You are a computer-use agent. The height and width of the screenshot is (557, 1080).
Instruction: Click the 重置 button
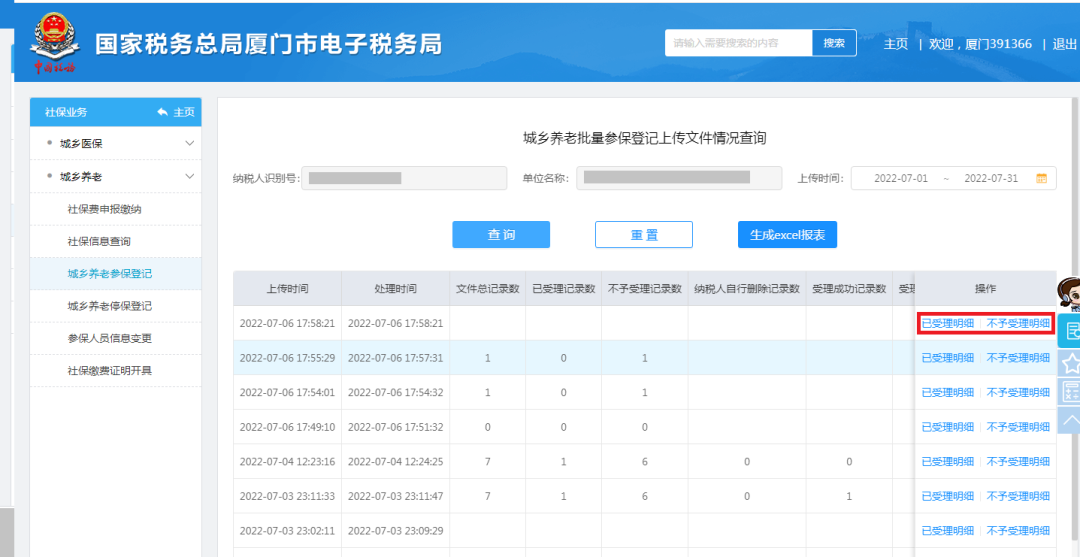tap(643, 235)
